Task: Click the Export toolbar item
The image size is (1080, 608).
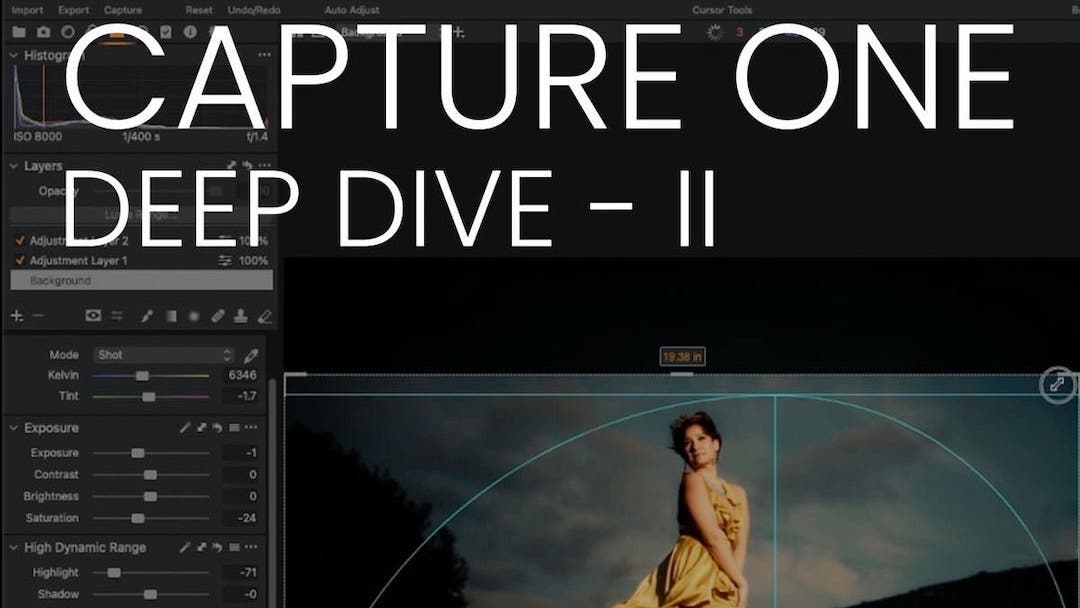Action: click(x=74, y=10)
